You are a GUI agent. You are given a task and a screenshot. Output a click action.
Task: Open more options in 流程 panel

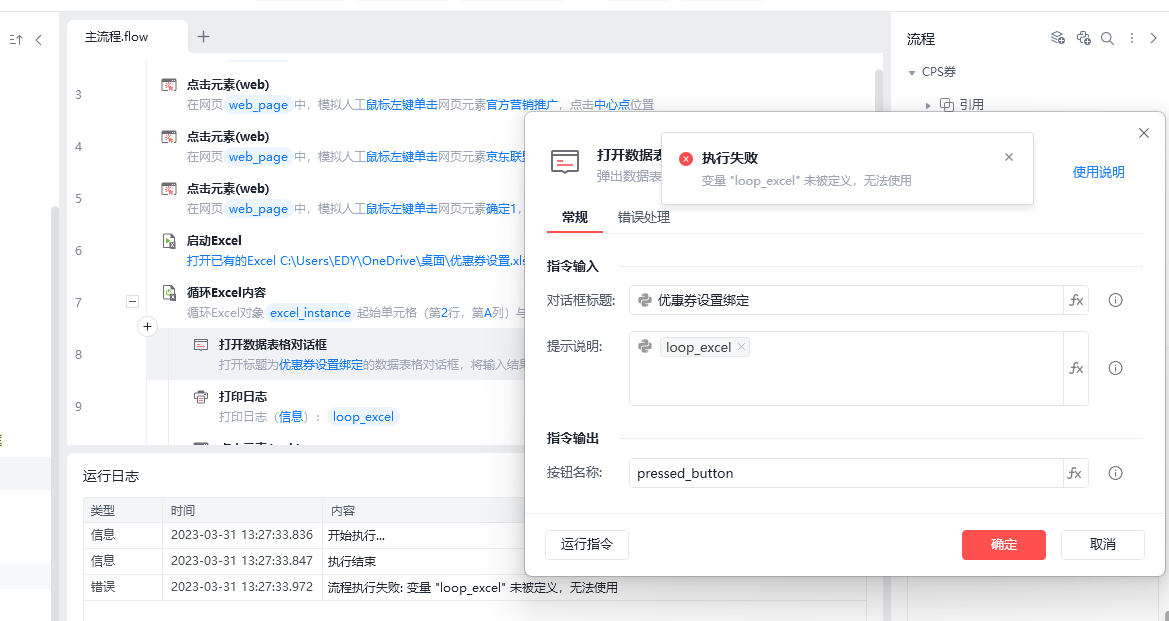pyautogui.click(x=1132, y=39)
